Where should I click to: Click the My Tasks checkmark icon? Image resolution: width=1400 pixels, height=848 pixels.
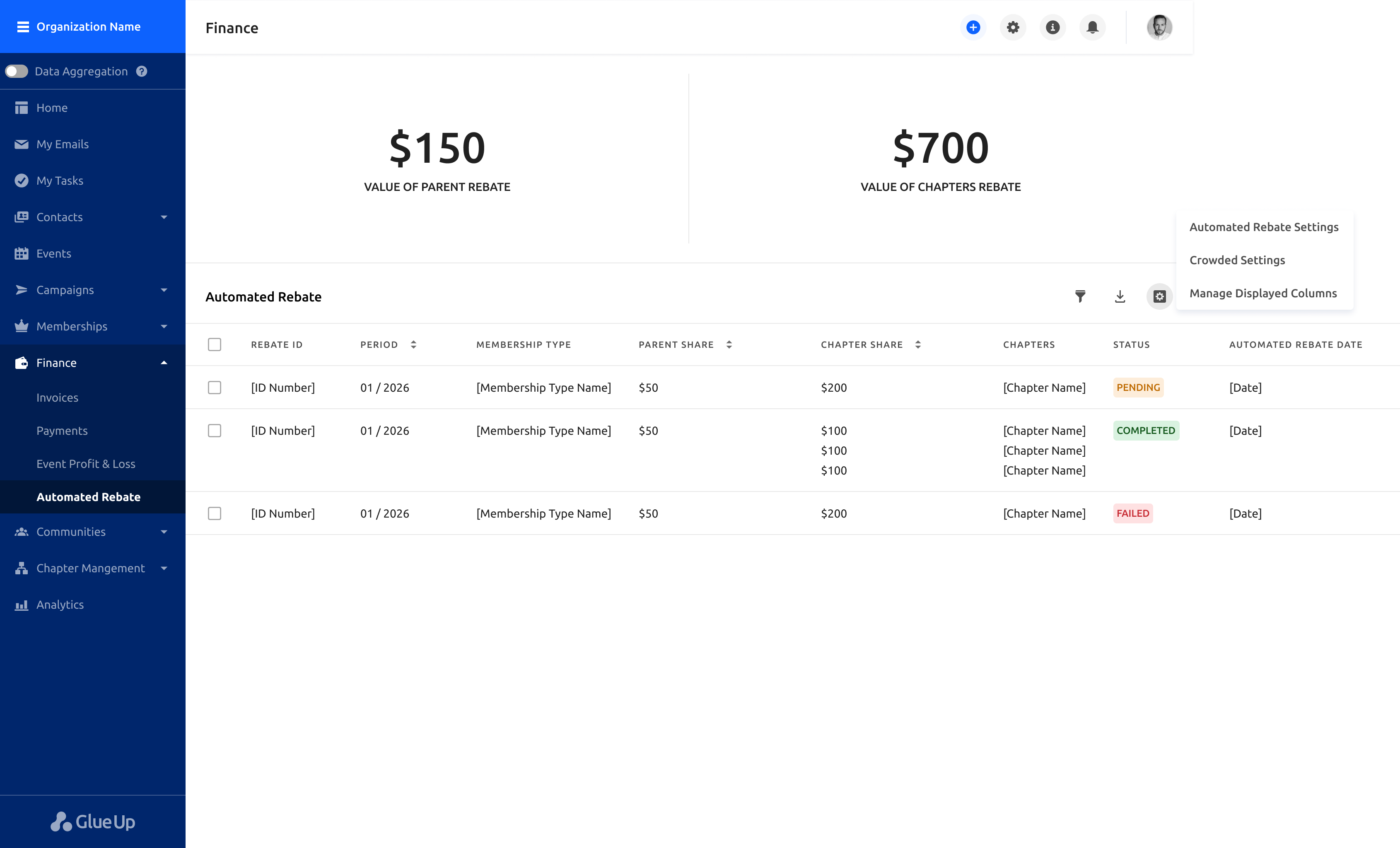[22, 181]
